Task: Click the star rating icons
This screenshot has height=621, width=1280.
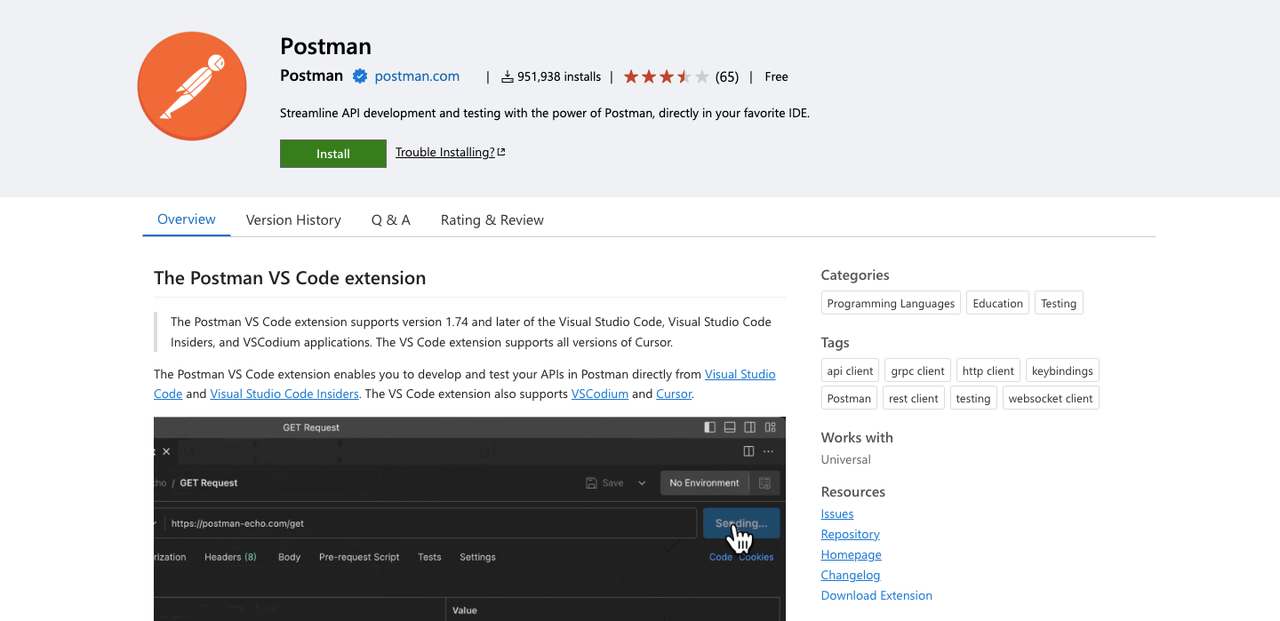Action: click(666, 76)
